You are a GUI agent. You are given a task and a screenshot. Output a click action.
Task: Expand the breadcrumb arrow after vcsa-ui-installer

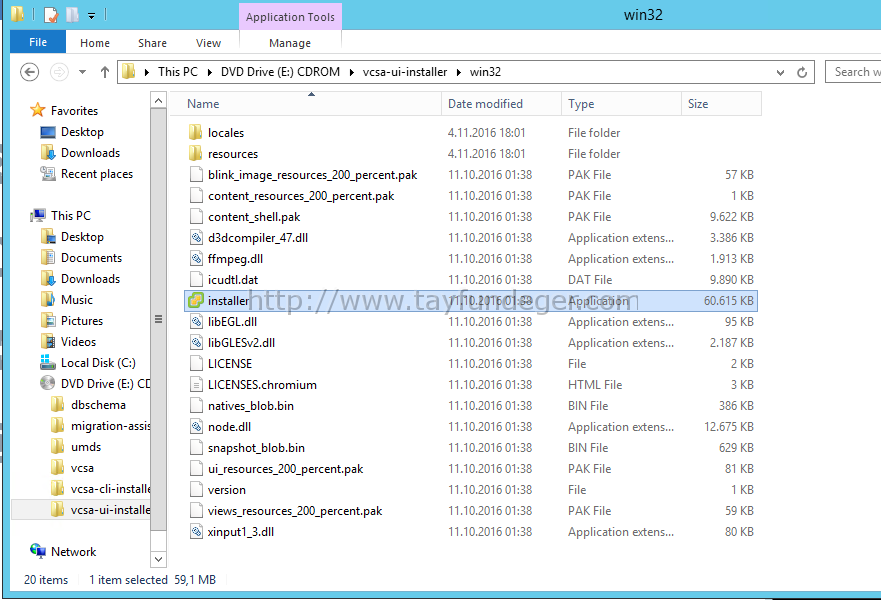[458, 72]
